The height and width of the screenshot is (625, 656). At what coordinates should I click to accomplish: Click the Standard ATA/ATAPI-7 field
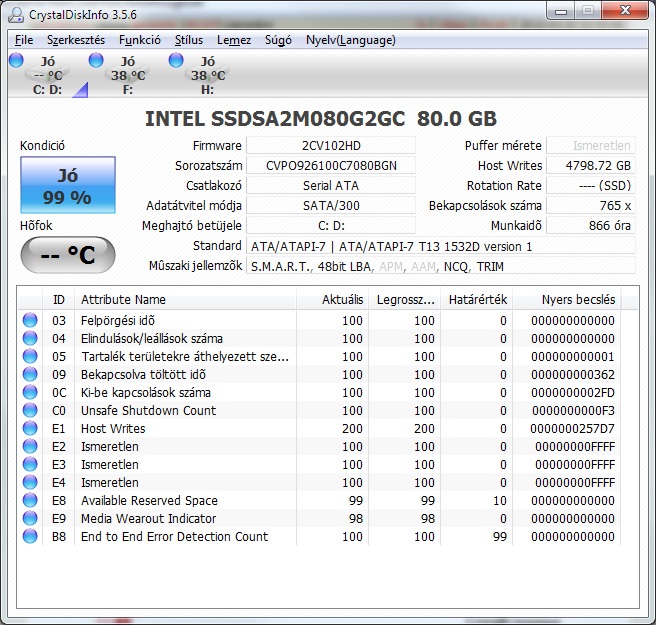pos(441,246)
